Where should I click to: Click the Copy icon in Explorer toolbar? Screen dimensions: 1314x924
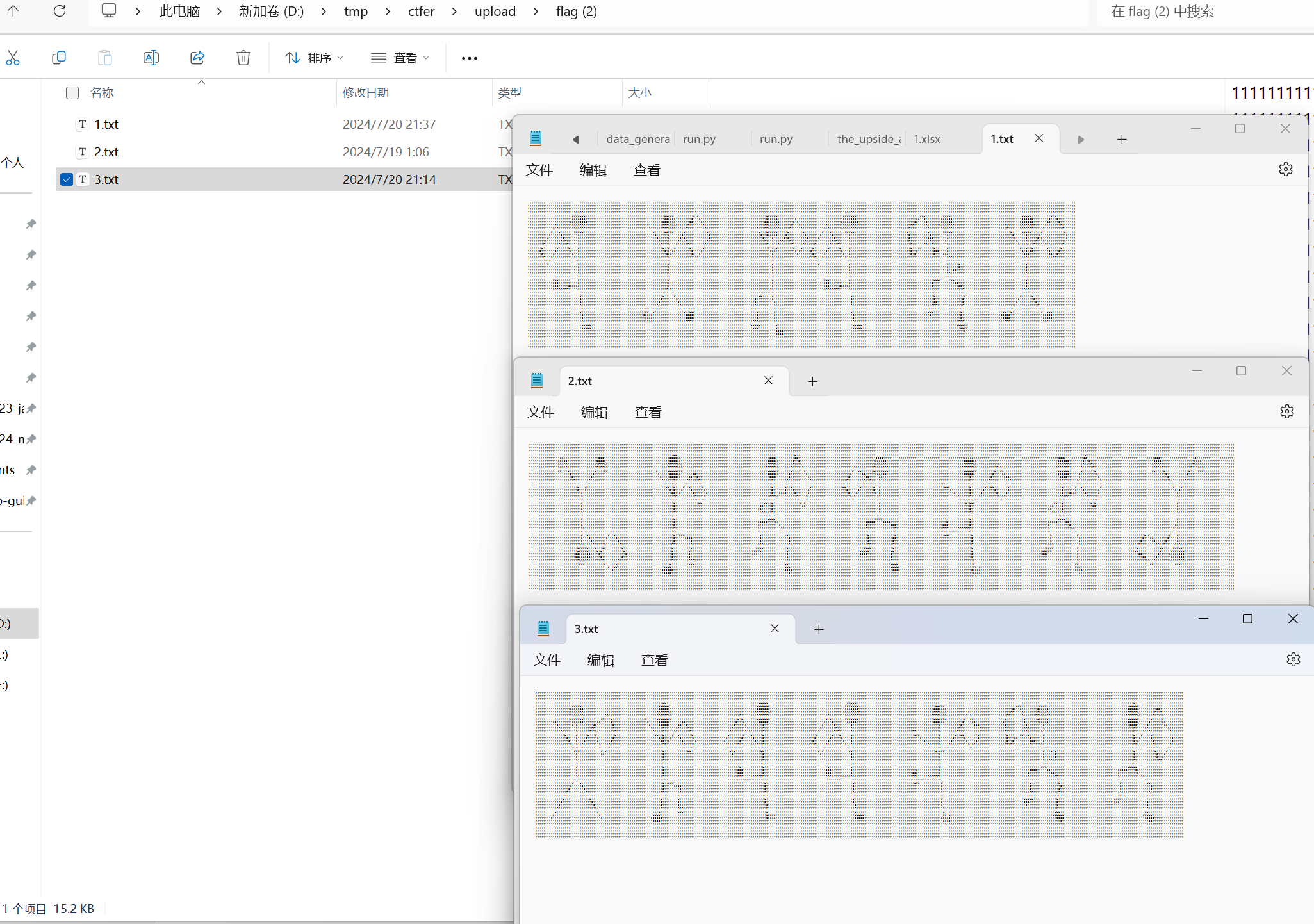[59, 58]
